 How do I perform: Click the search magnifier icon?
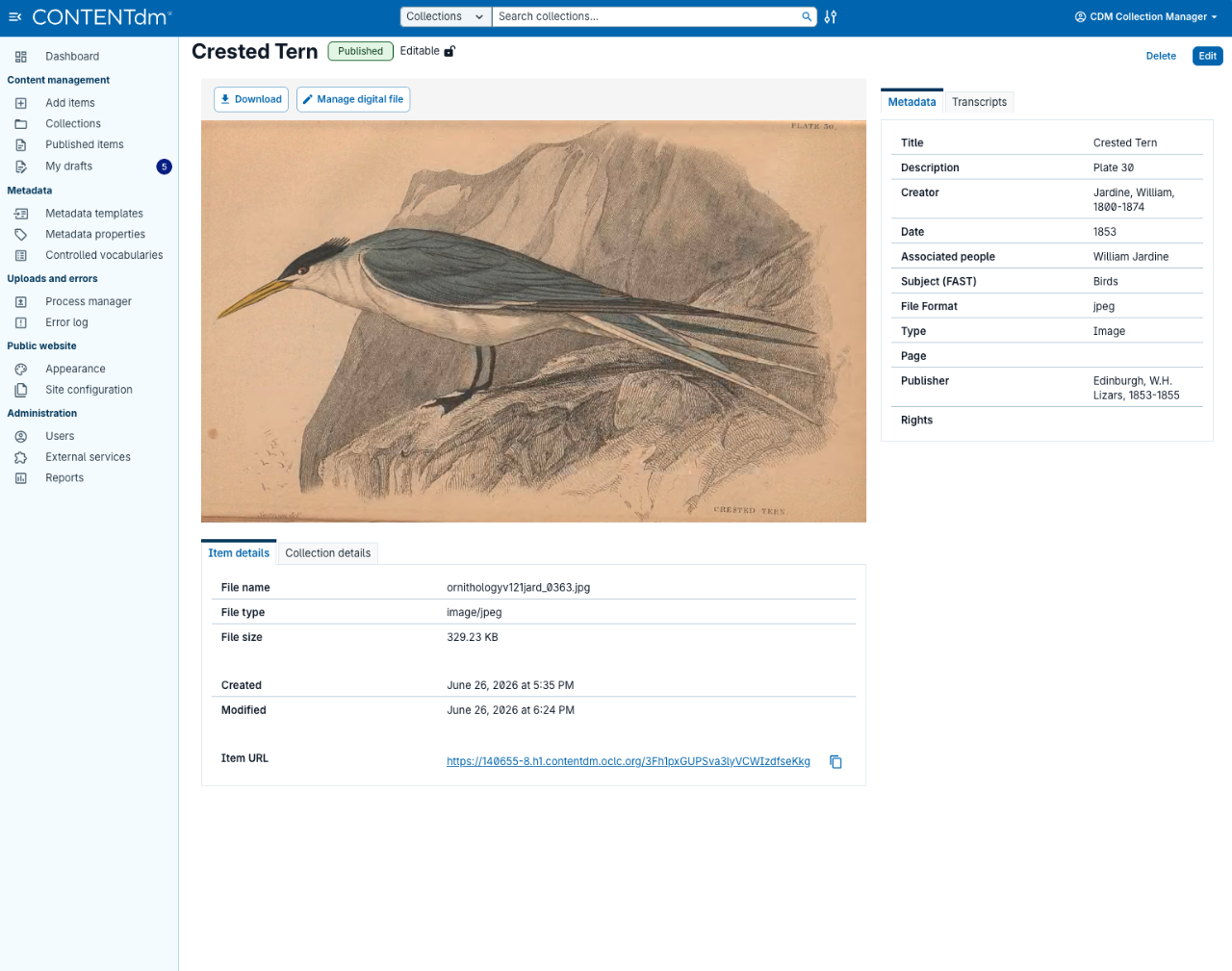tap(807, 16)
